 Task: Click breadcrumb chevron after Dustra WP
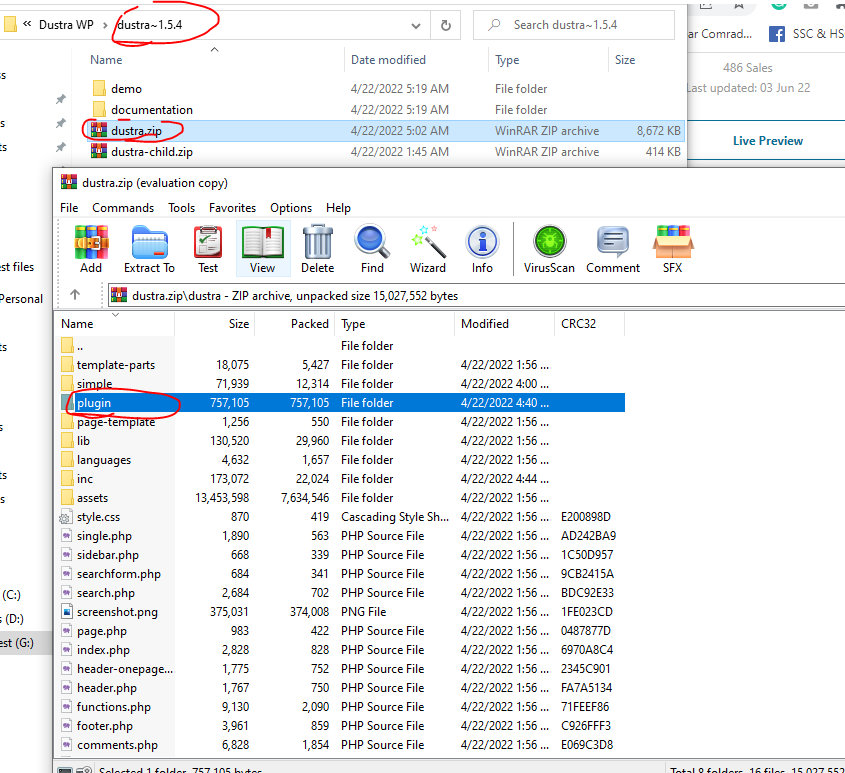click(105, 25)
